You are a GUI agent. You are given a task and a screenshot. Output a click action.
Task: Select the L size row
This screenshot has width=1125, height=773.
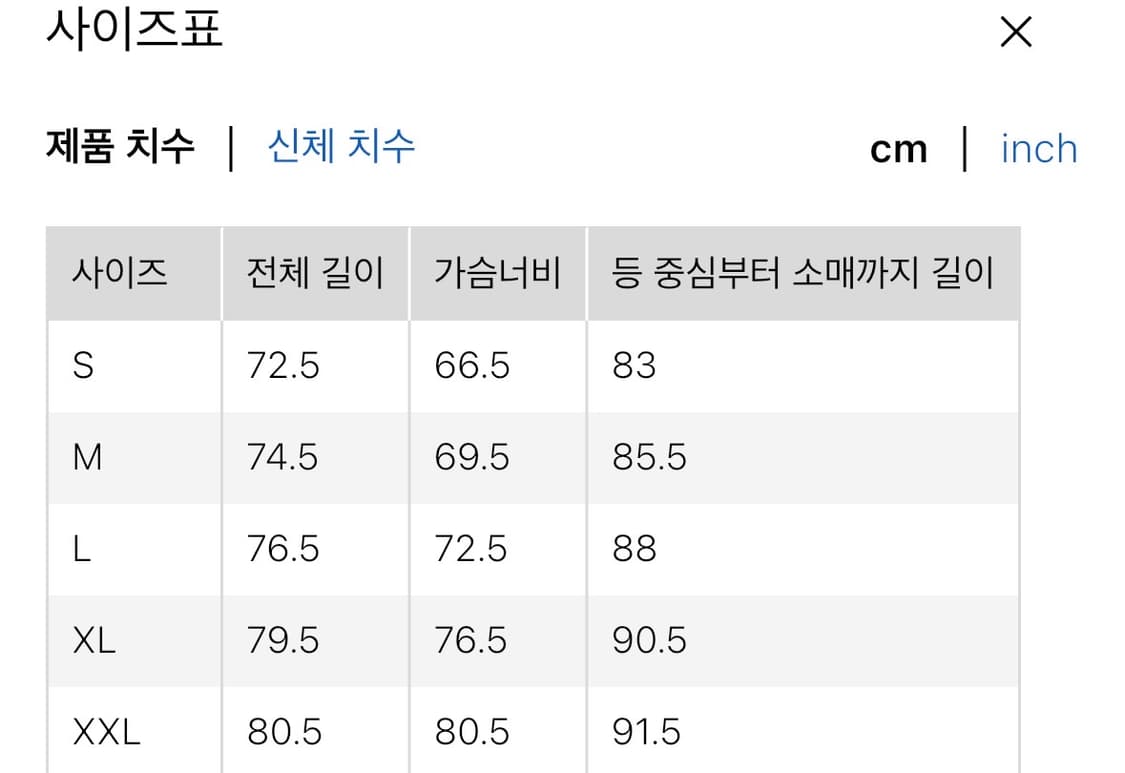point(84,548)
